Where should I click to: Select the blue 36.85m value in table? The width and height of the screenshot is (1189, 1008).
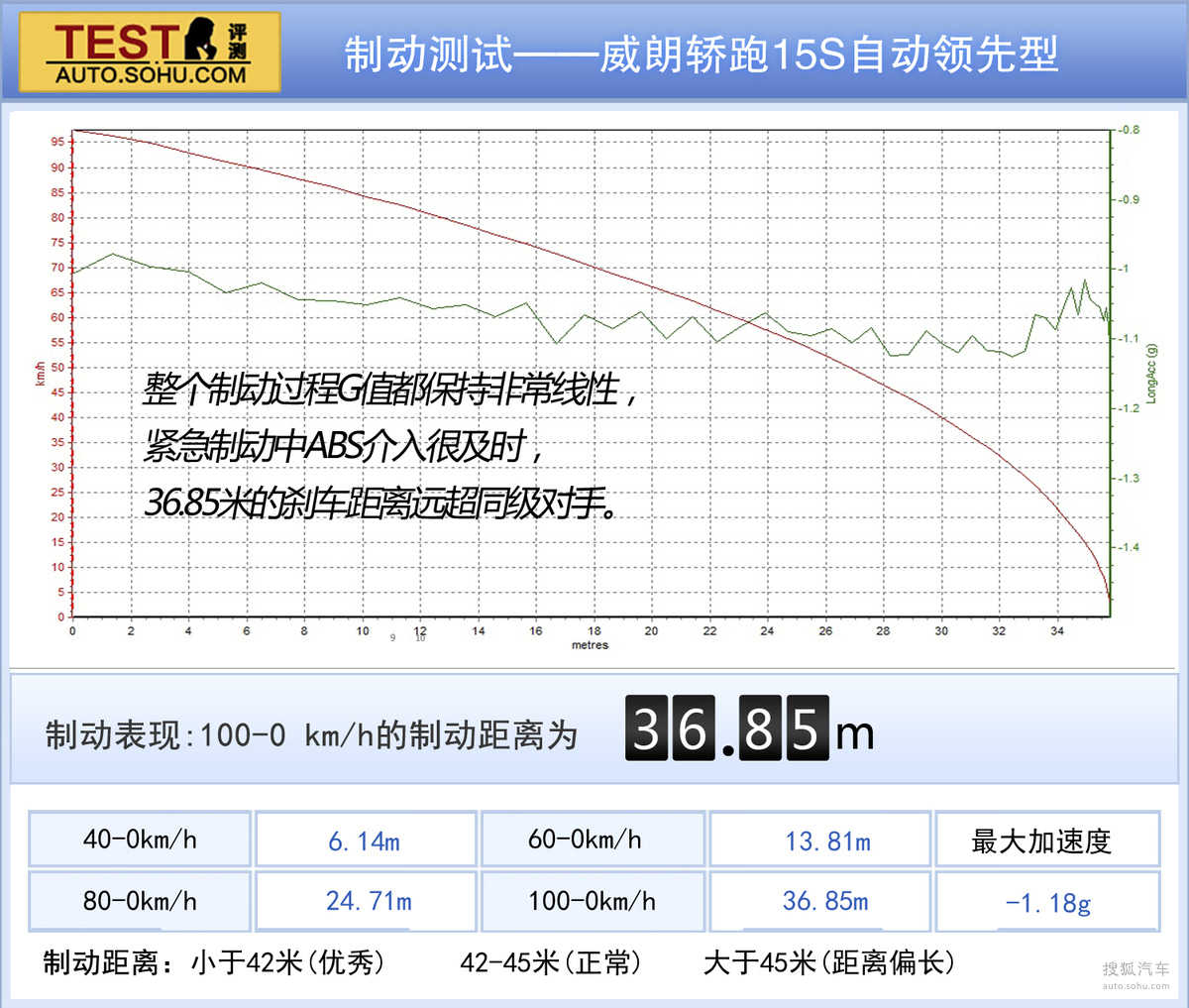[x=825, y=901]
